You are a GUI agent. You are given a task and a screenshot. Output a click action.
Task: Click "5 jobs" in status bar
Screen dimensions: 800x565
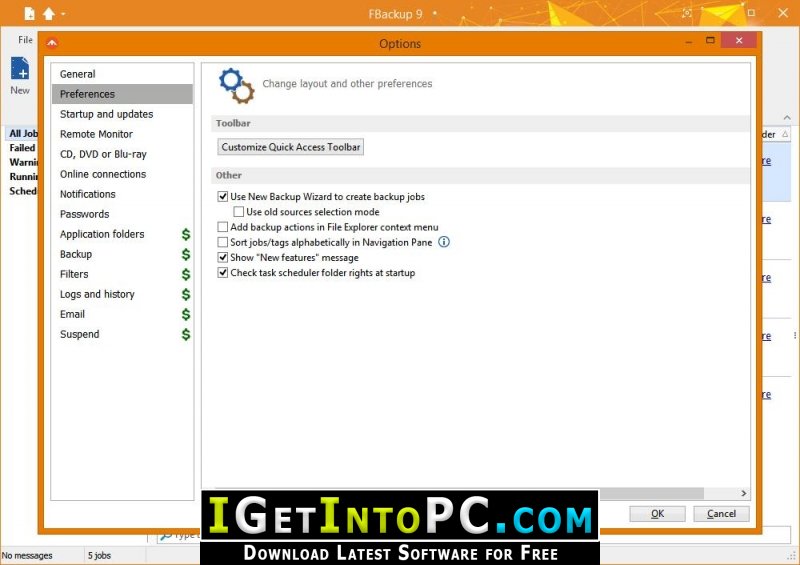tap(99, 555)
